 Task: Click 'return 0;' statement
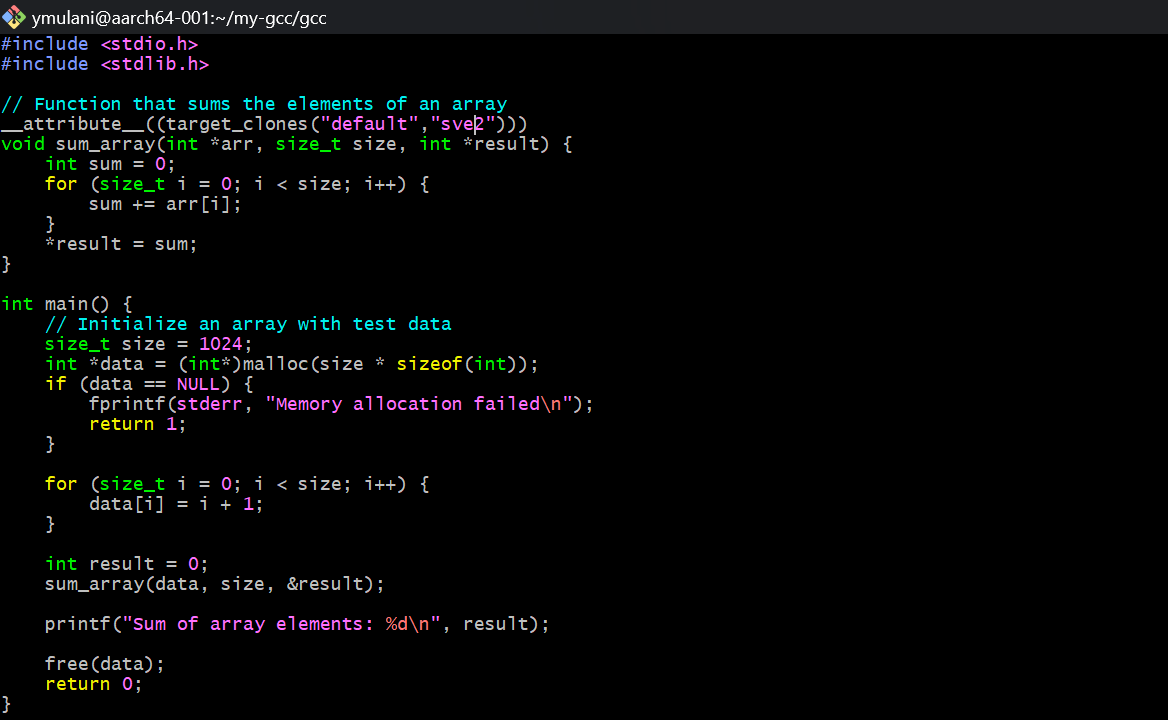(94, 684)
